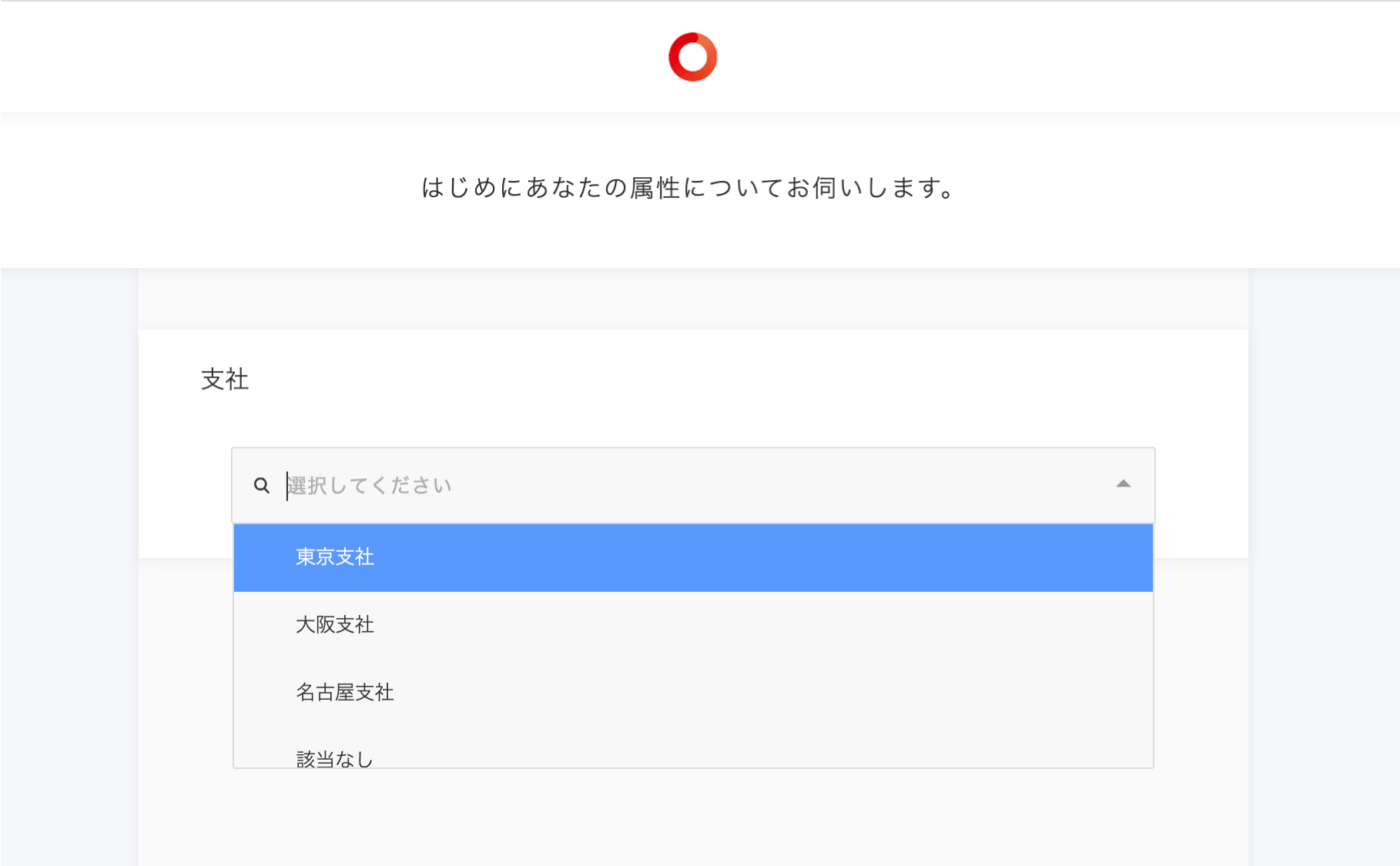Click the empty space right of 大阪支社 text

pos(770,625)
